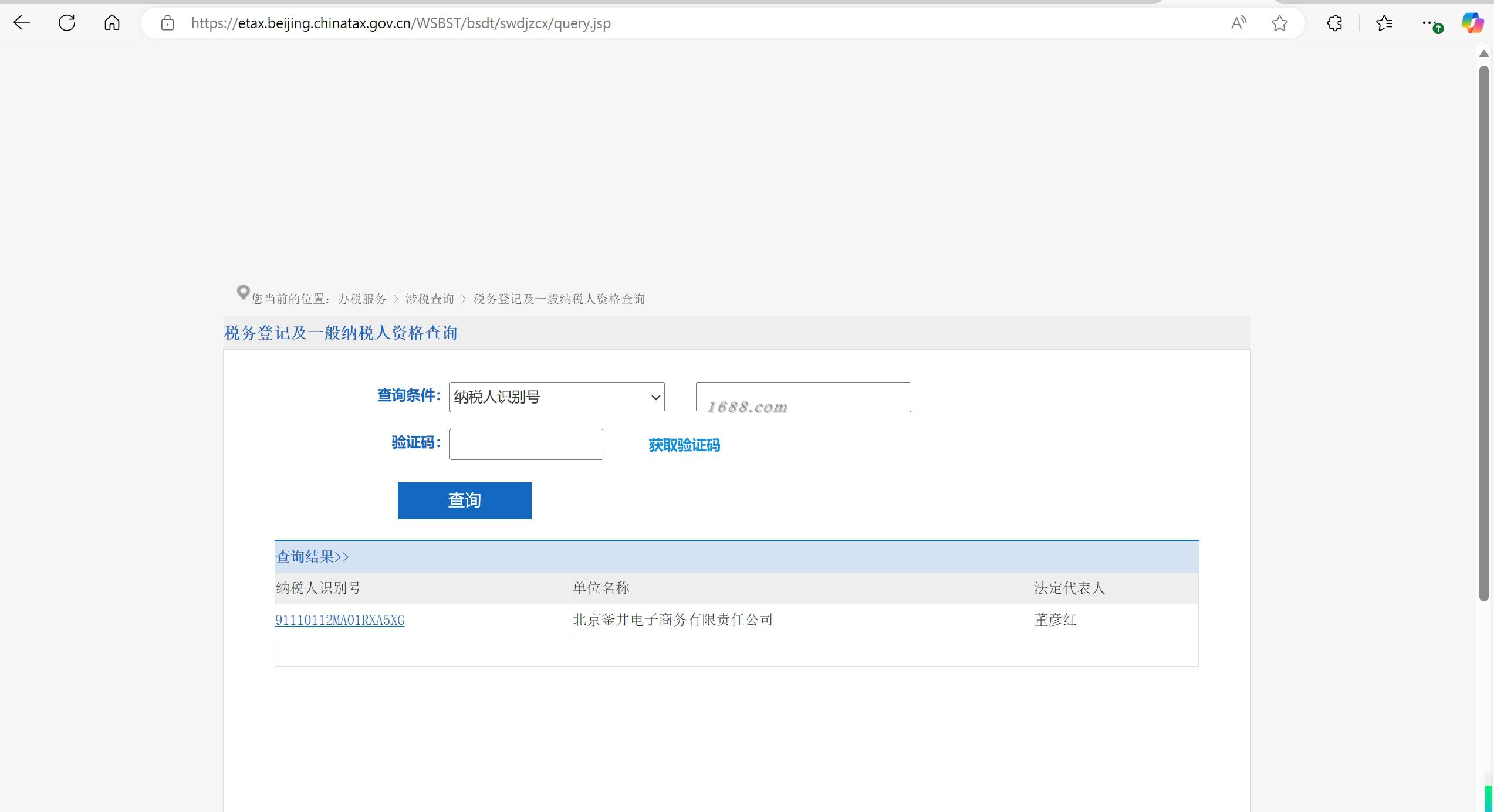Activate the Read aloud icon

[1238, 23]
